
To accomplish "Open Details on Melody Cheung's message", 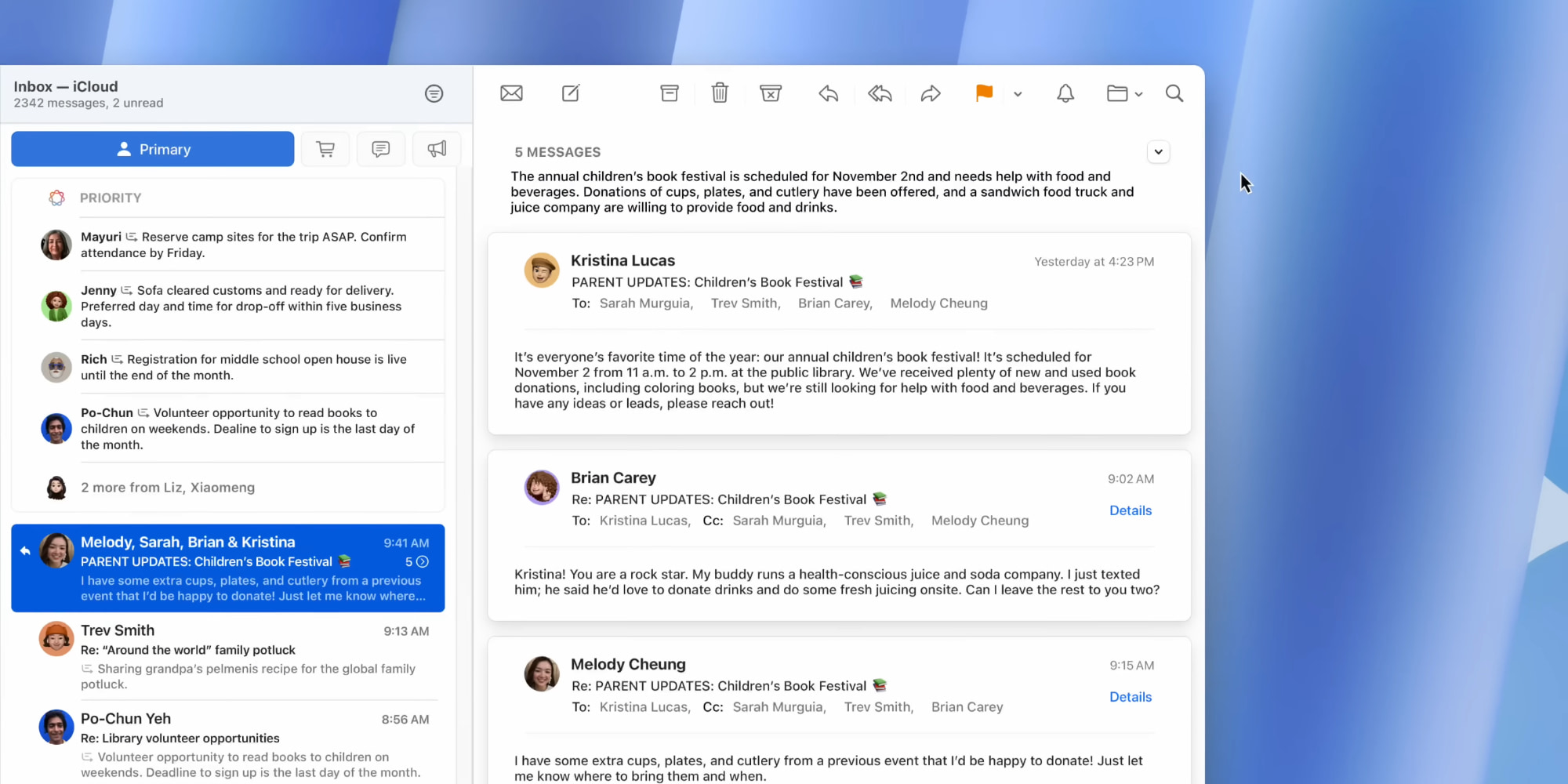I will click(x=1131, y=696).
